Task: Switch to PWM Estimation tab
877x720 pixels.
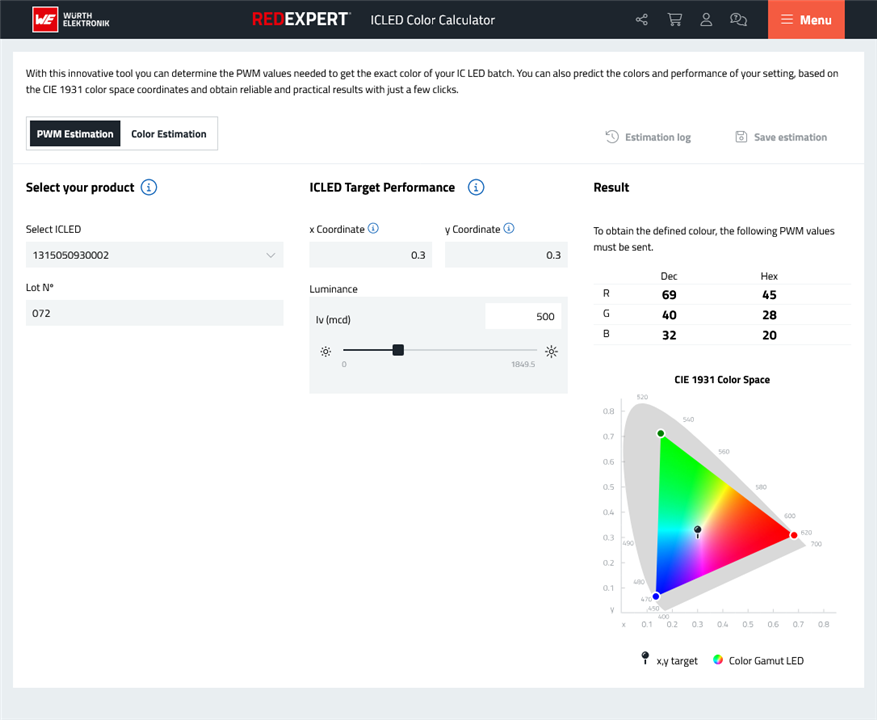Action: pos(75,134)
